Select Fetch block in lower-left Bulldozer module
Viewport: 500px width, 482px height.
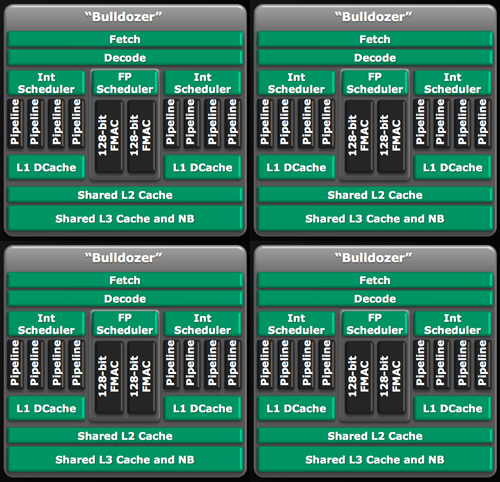tap(125, 280)
